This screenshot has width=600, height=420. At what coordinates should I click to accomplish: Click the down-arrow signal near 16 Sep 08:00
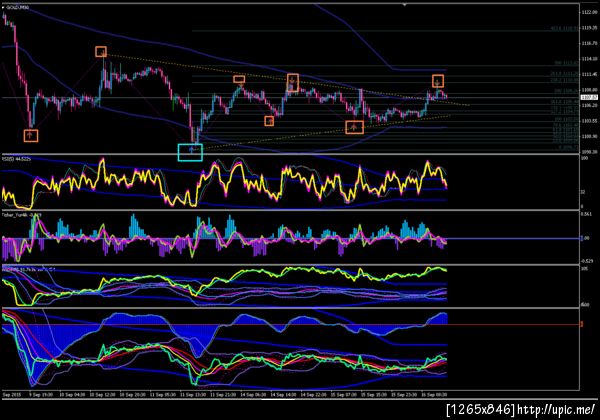pyautogui.click(x=438, y=81)
